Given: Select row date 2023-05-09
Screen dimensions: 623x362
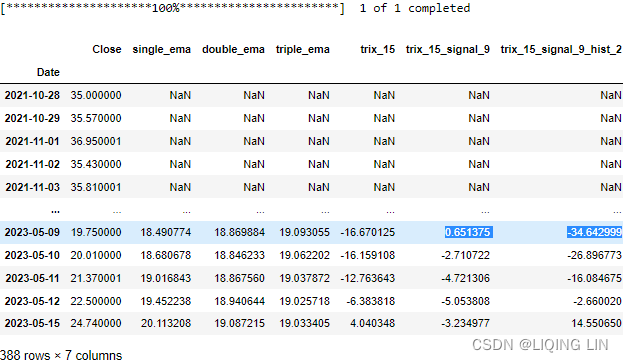Looking at the screenshot, I should pyautogui.click(x=32, y=232).
